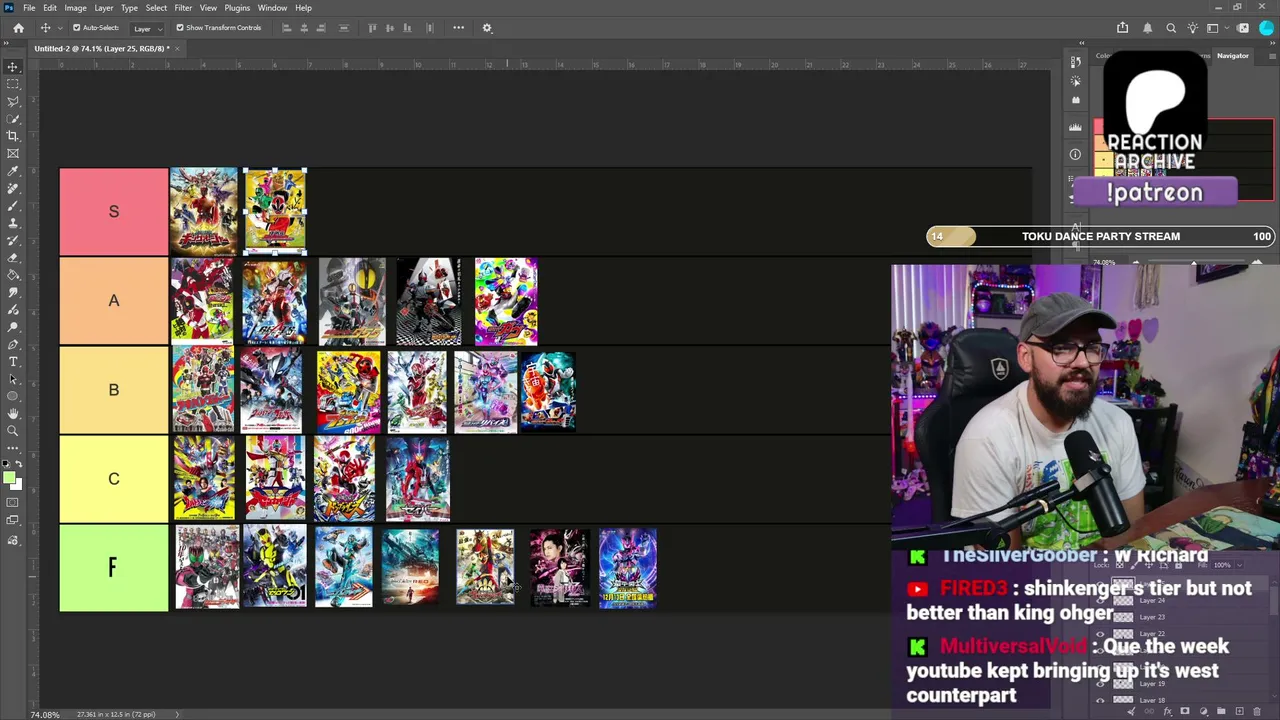The width and height of the screenshot is (1280, 720).
Task: Select the Ellipse shape tool
Action: point(13,396)
